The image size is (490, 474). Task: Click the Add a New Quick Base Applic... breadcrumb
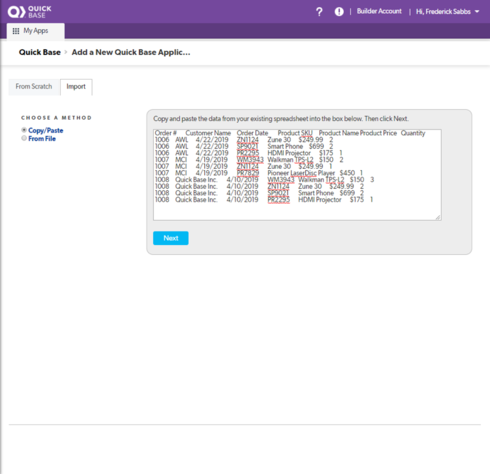[131, 52]
